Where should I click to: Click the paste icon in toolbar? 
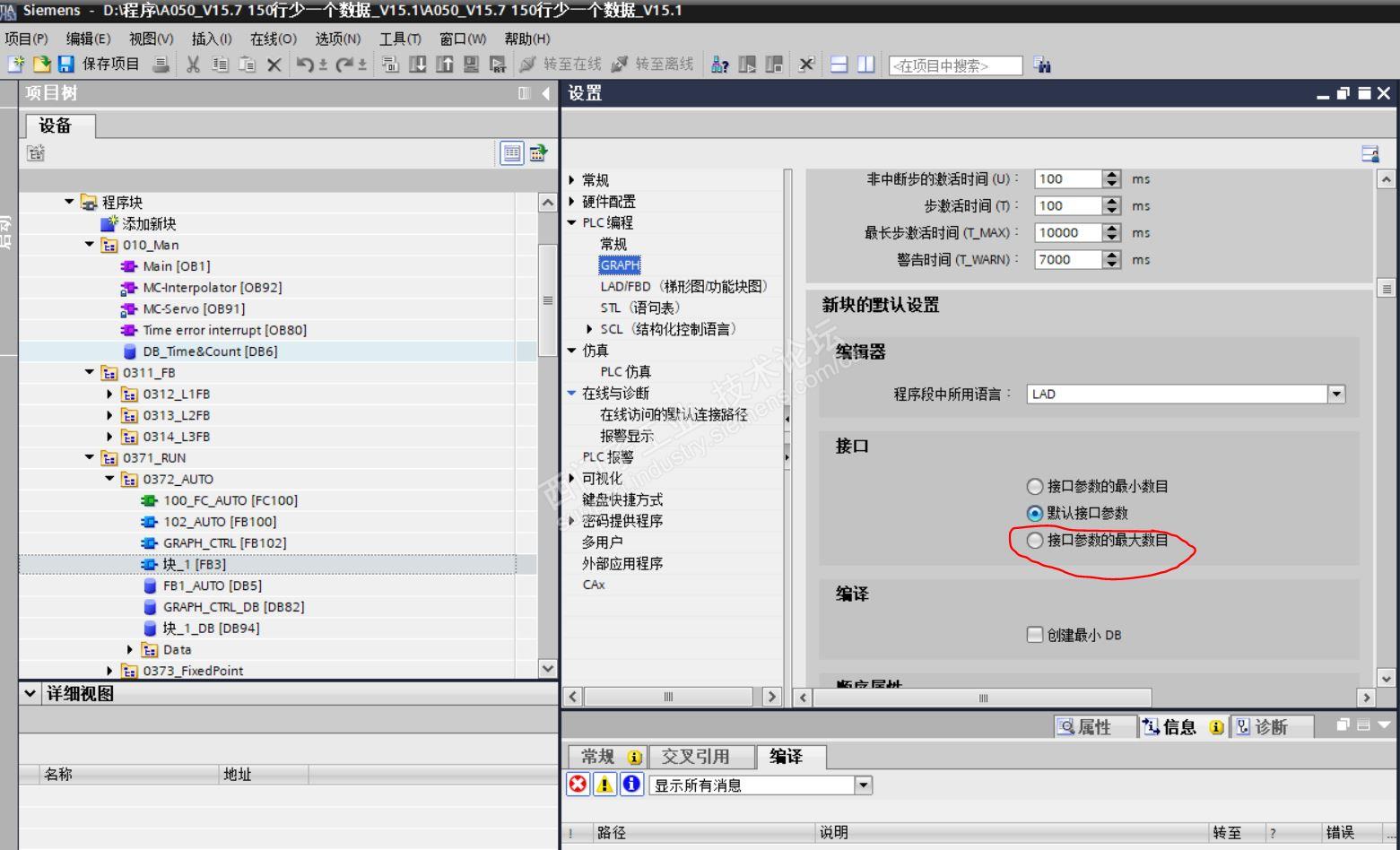(248, 65)
